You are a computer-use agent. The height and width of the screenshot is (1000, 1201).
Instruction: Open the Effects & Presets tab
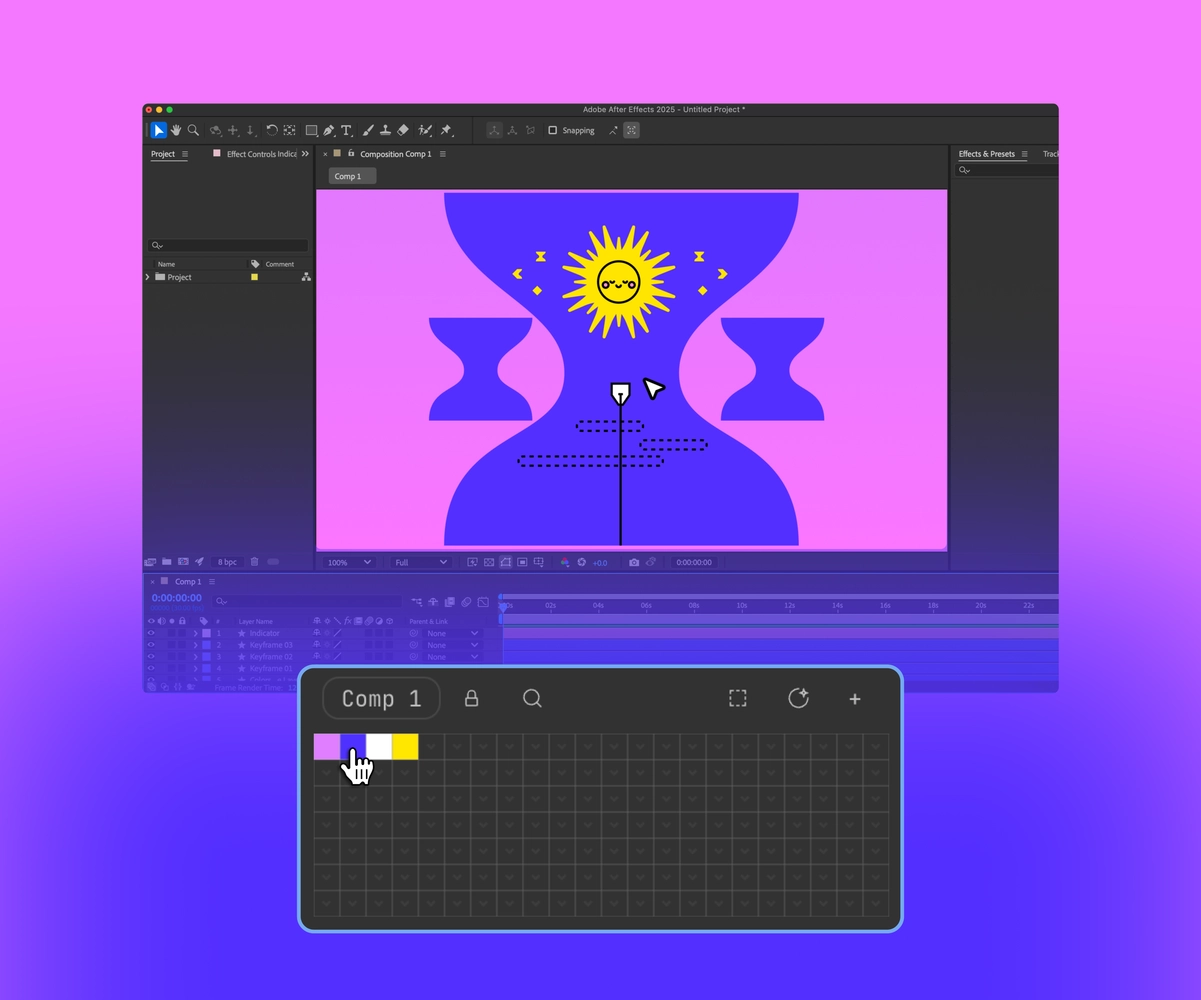986,154
